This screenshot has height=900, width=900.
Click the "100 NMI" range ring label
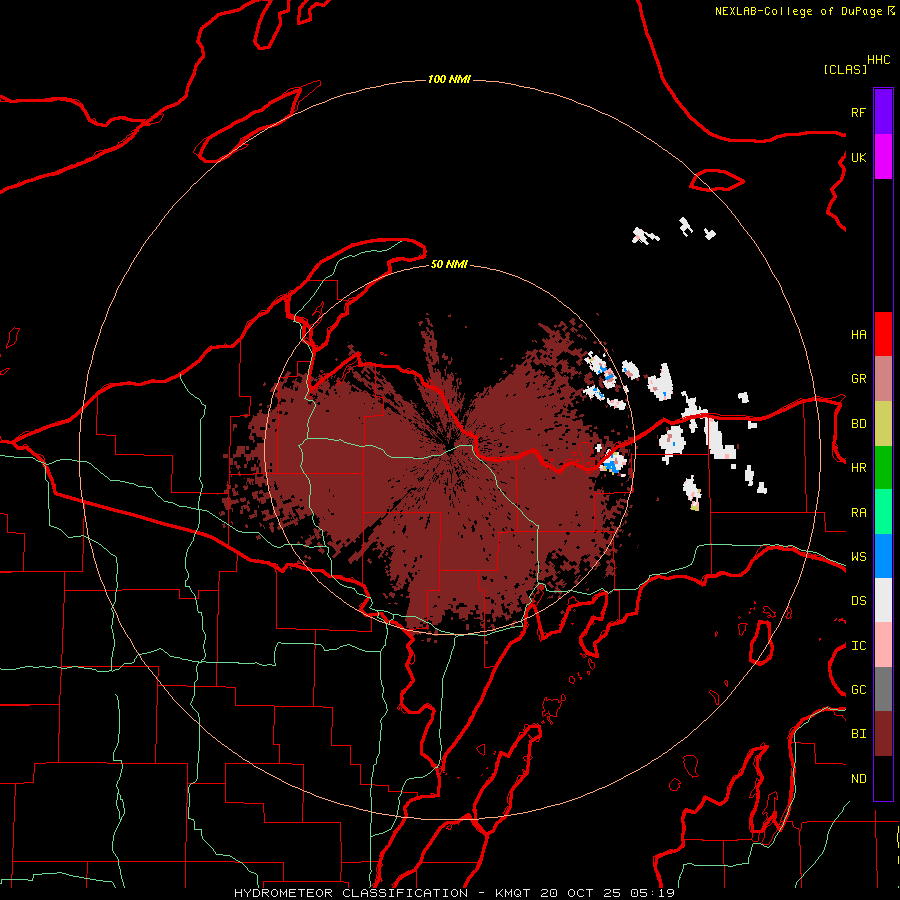(x=449, y=79)
